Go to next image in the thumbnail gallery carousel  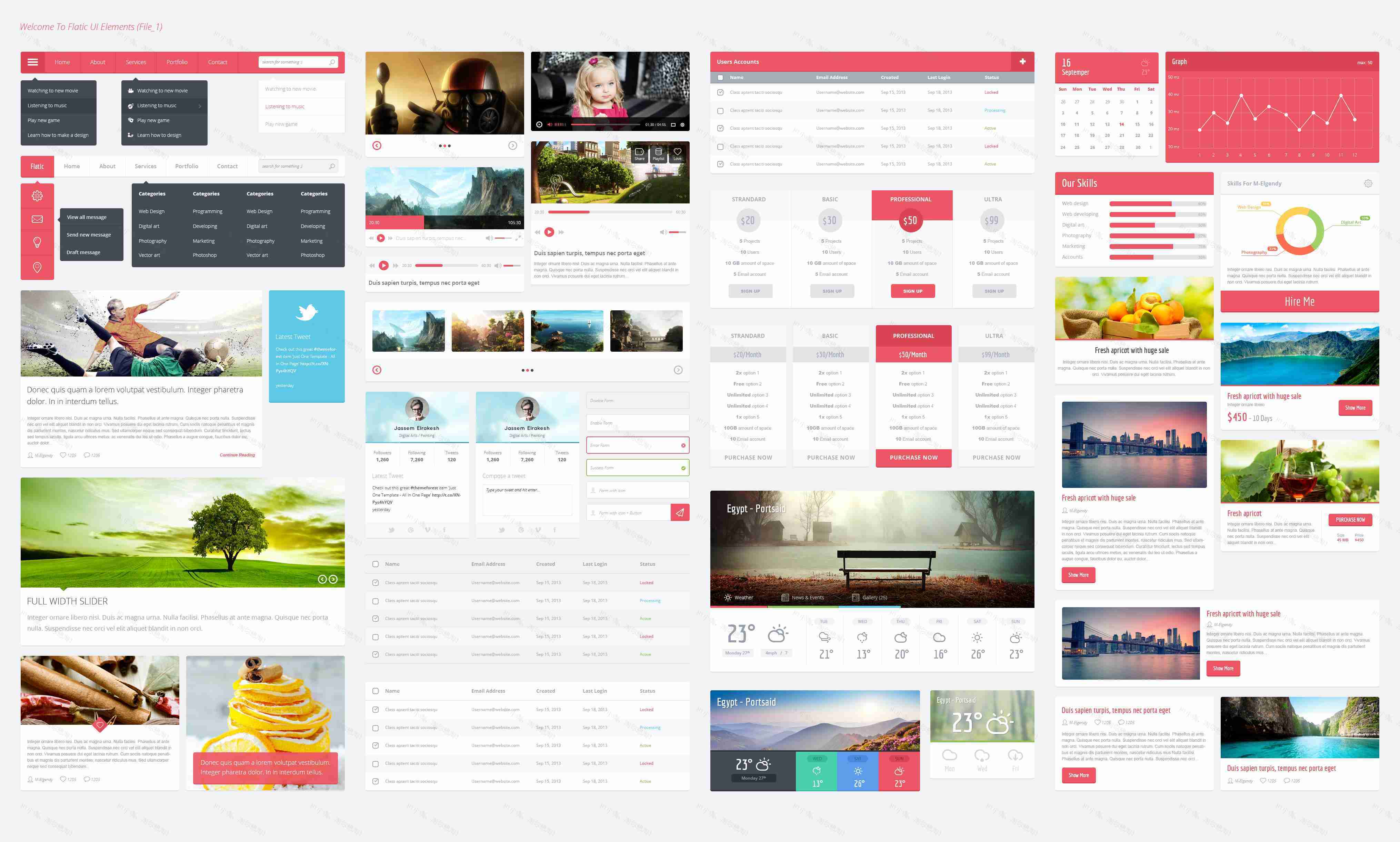pos(678,370)
